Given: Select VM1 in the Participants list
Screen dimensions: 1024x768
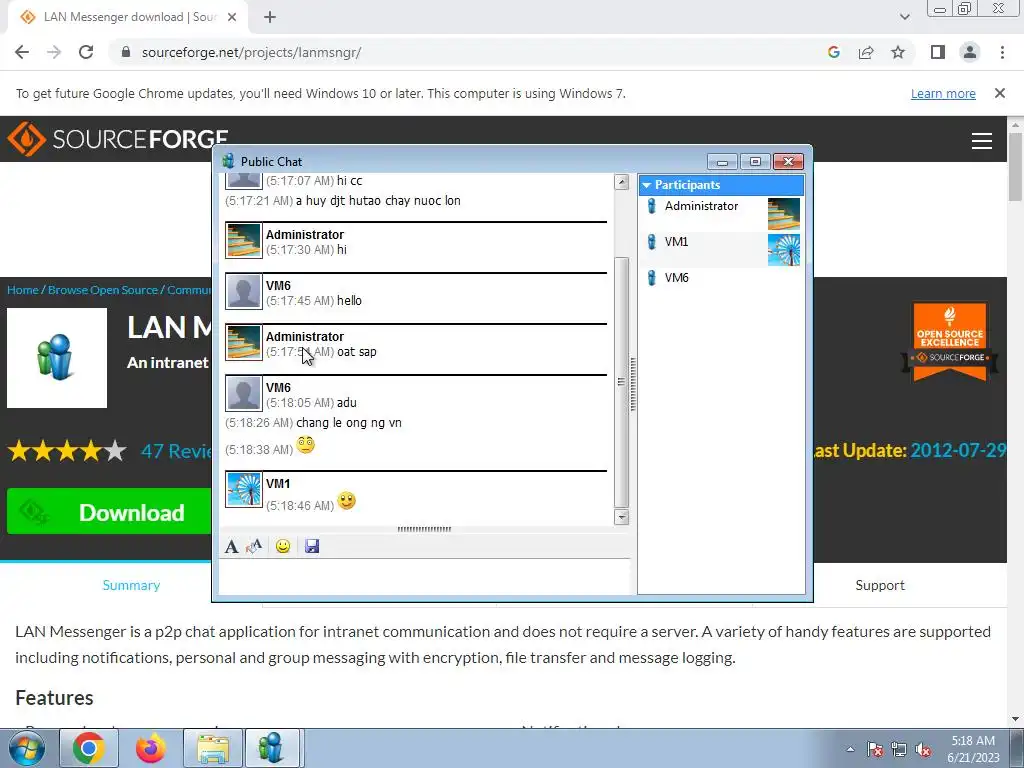Looking at the screenshot, I should coord(721,249).
